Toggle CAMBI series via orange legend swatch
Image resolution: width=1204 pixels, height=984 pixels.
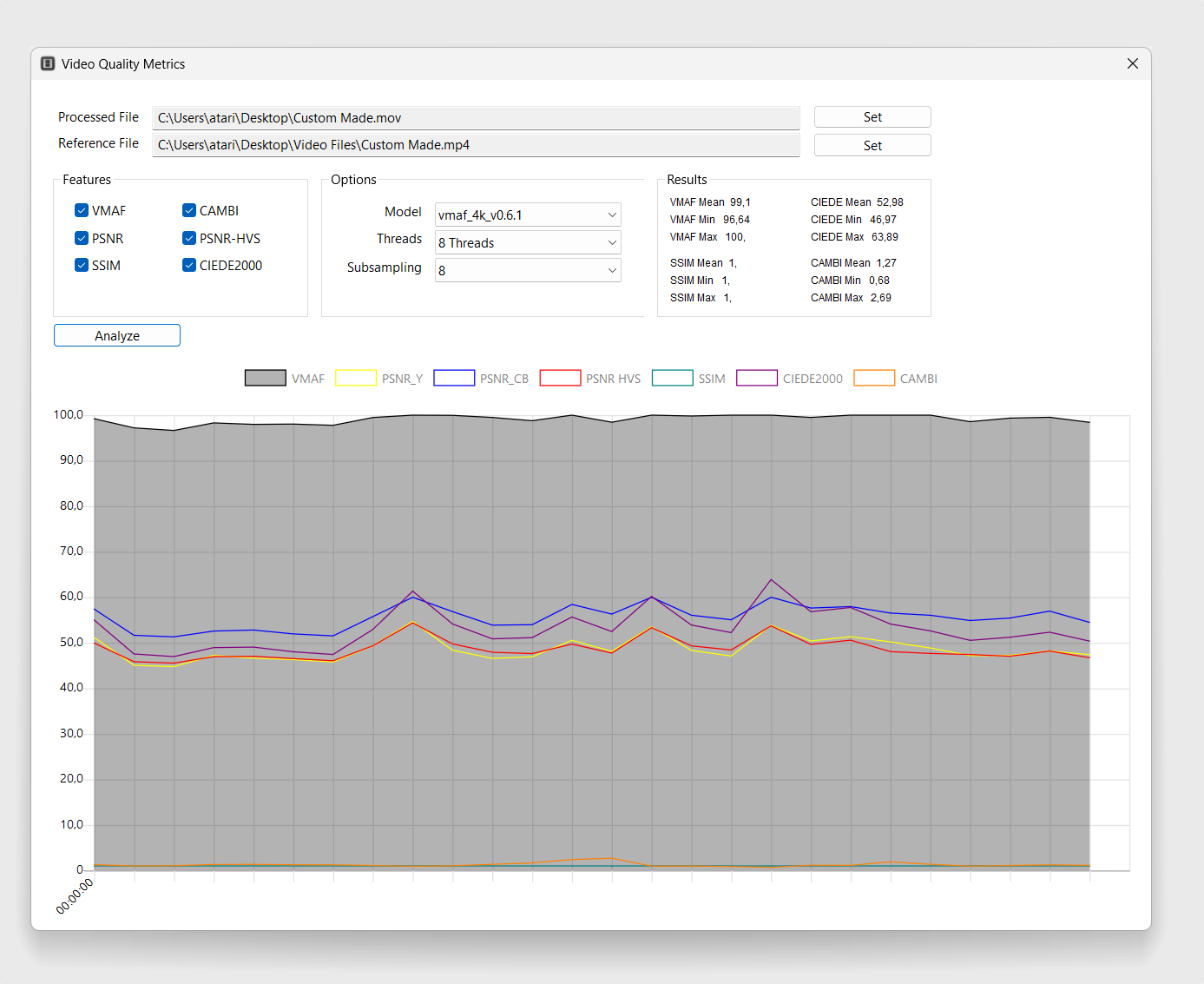pos(874,378)
